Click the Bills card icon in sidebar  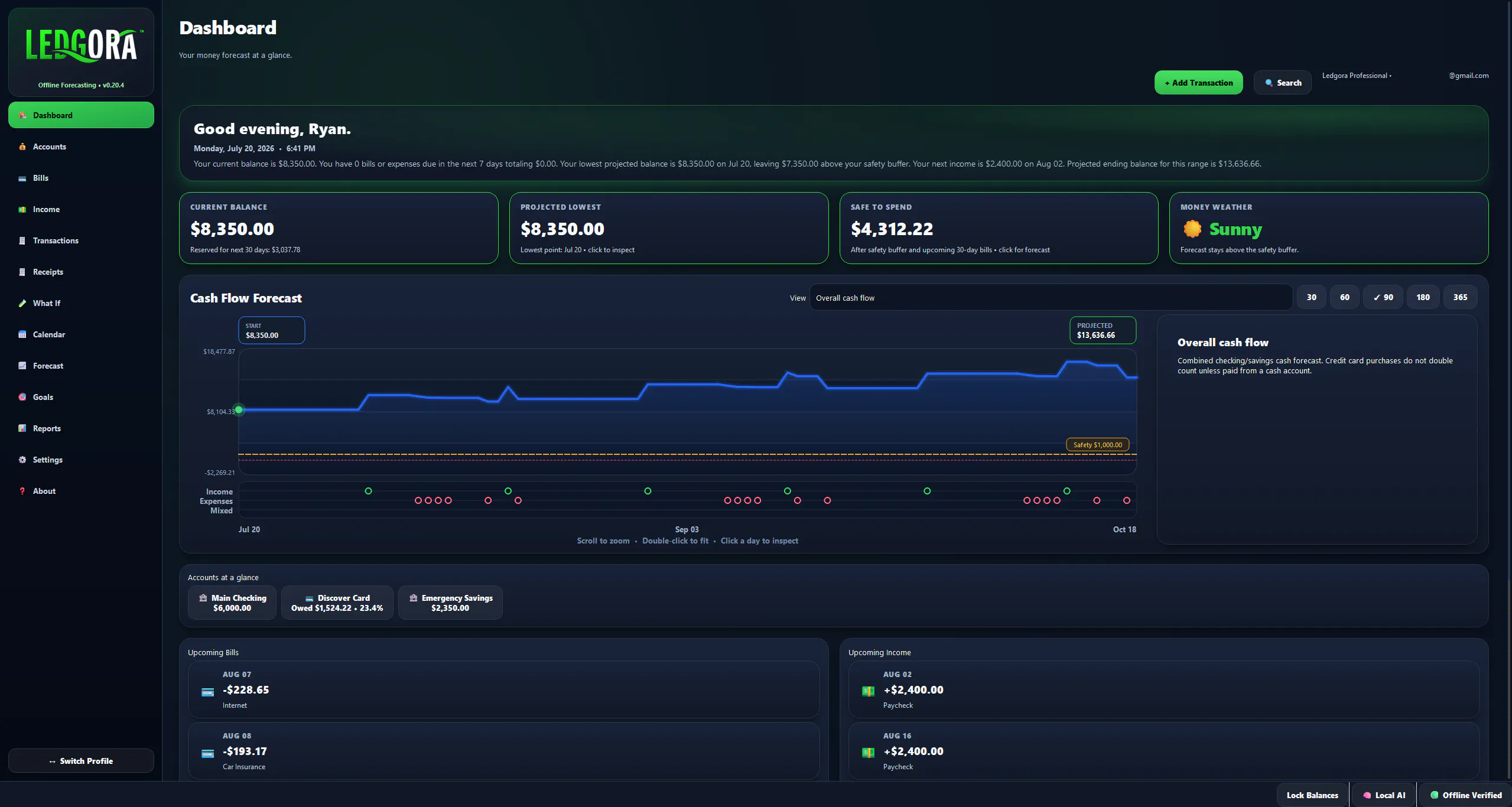tap(22, 178)
